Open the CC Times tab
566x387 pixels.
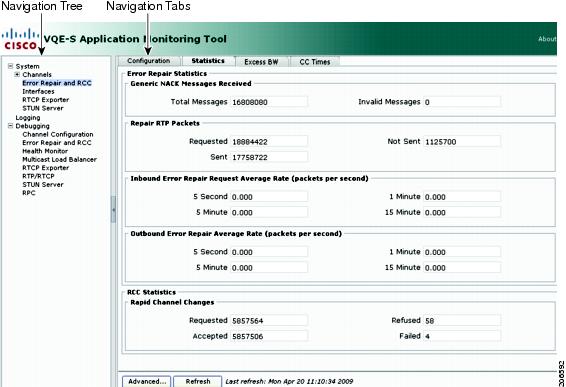[x=315, y=62]
